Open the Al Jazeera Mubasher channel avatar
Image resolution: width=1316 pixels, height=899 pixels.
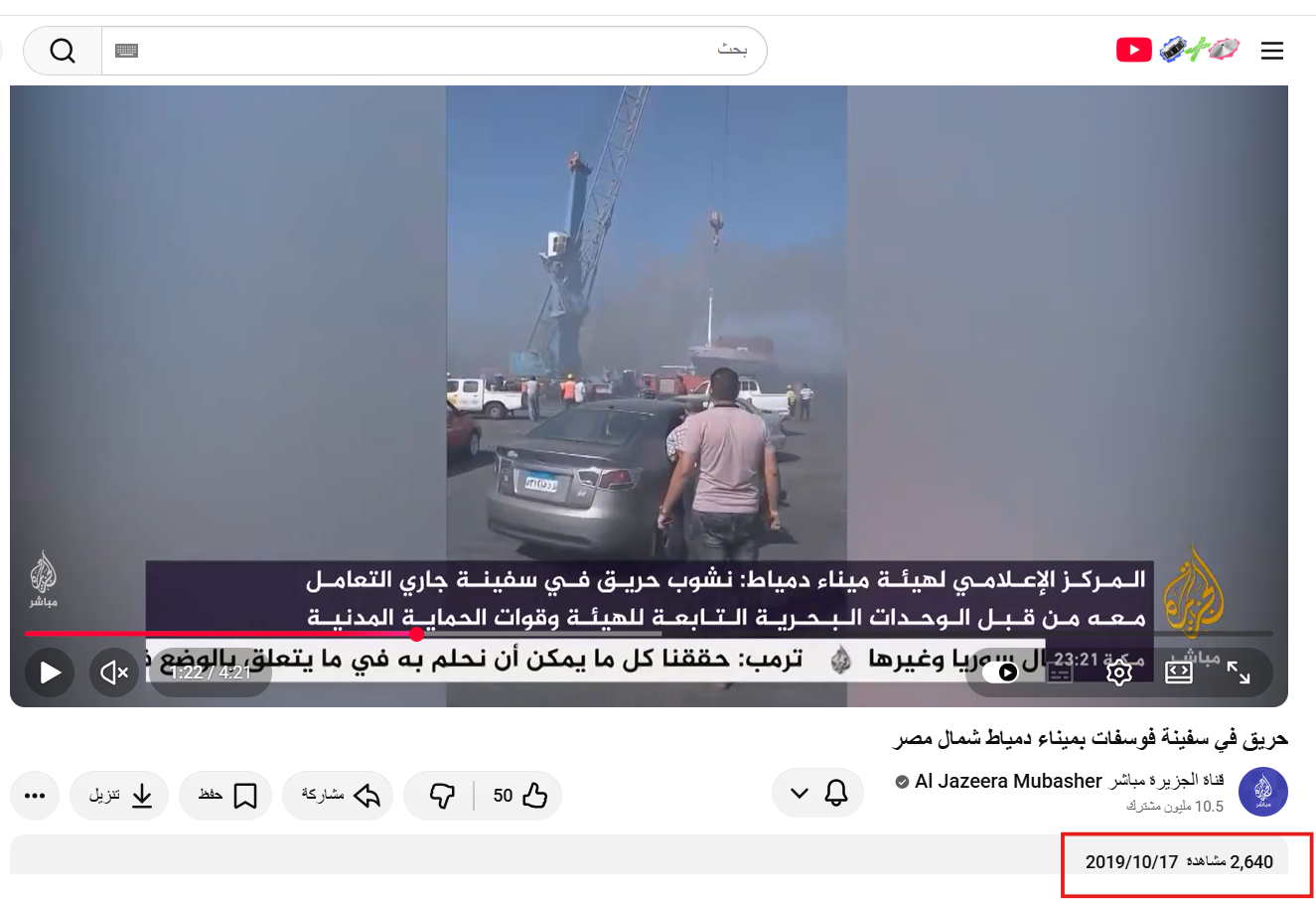(1263, 793)
